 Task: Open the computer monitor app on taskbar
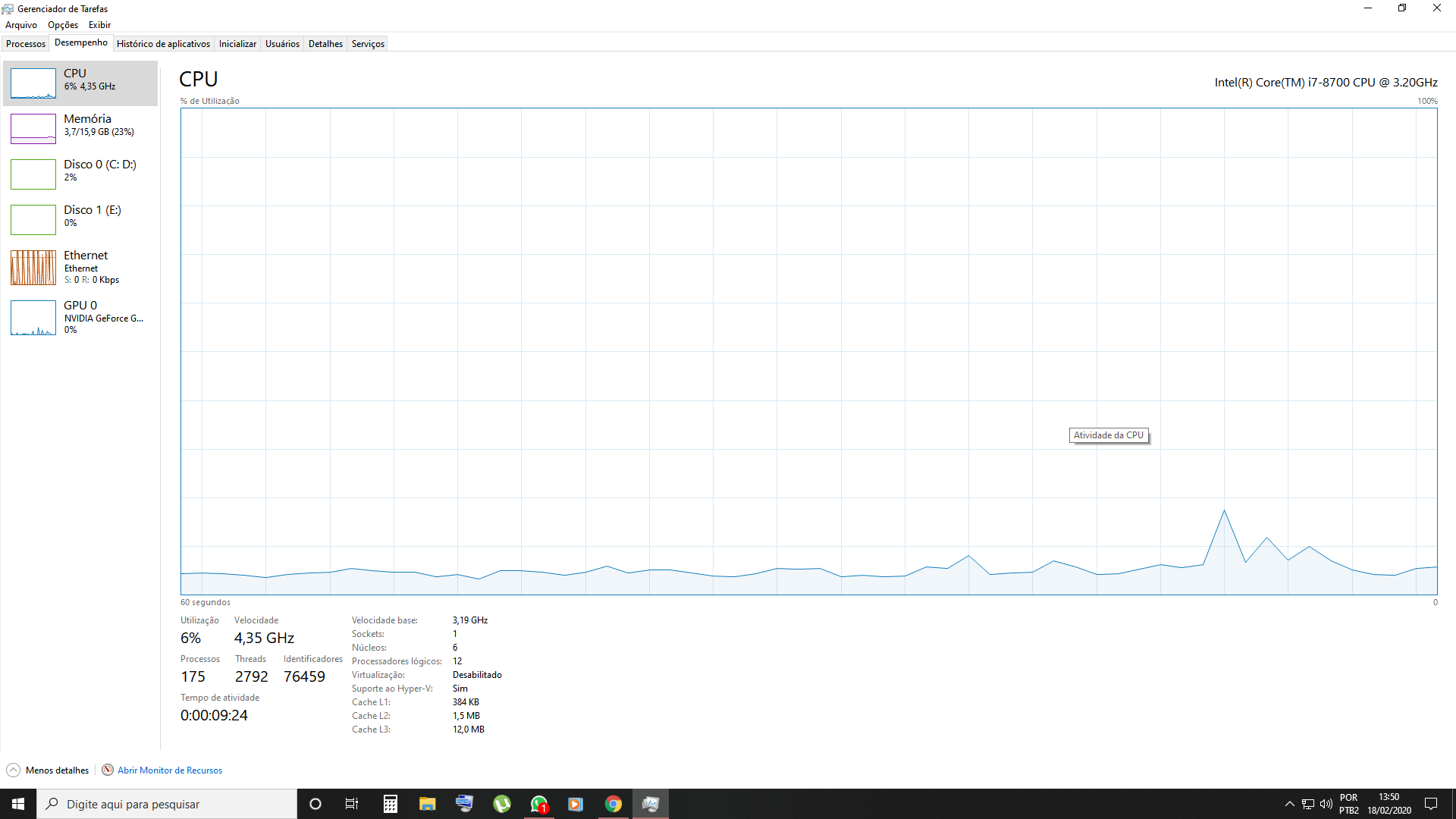pyautogui.click(x=464, y=804)
